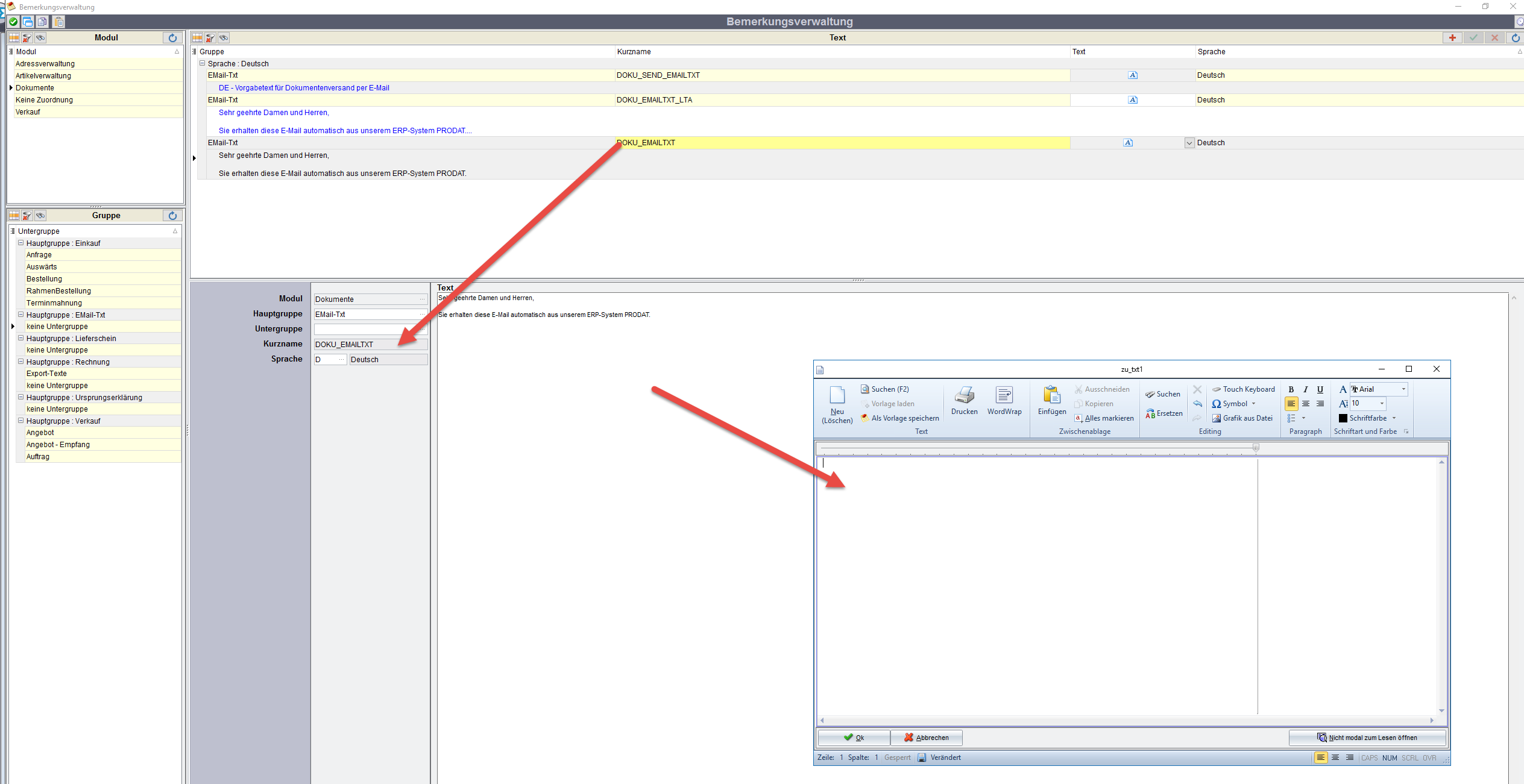
Task: Toggle italic formatting
Action: click(x=1305, y=389)
